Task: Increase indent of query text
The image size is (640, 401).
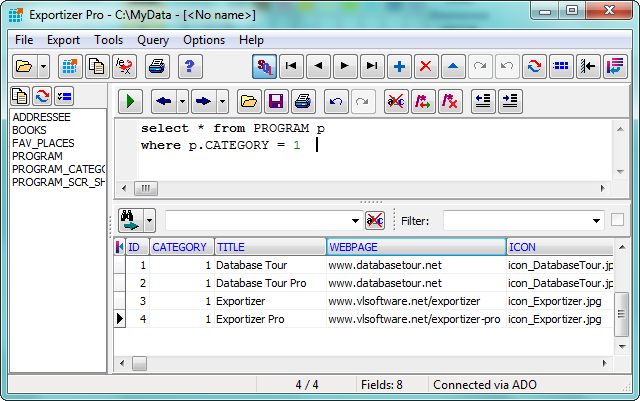Action: 510,101
